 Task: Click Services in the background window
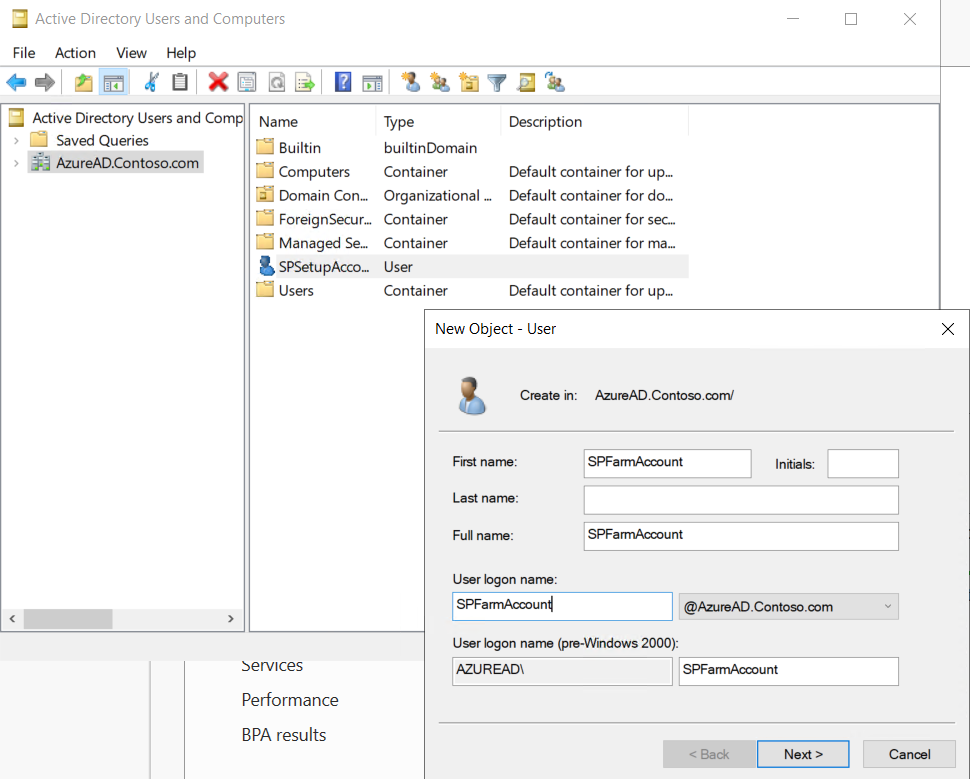[x=272, y=666]
